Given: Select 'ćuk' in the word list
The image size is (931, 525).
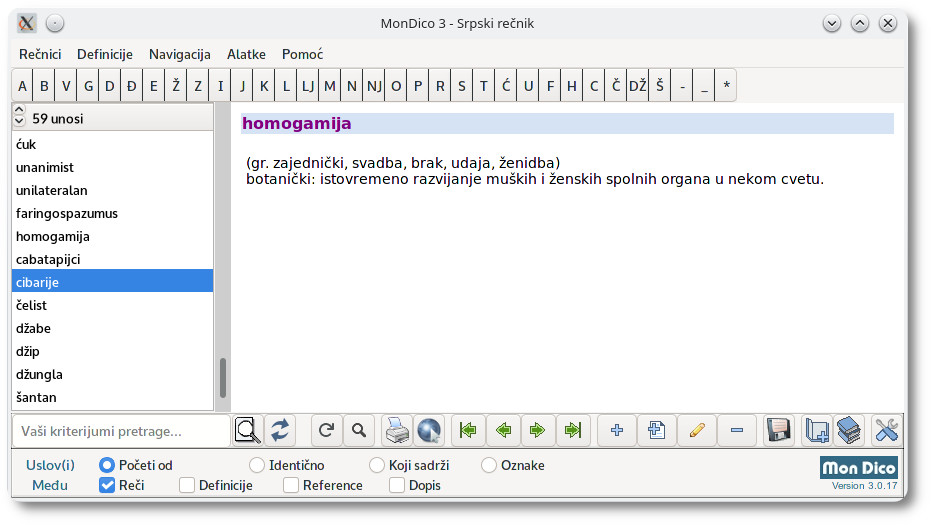Looking at the screenshot, I should click(112, 144).
